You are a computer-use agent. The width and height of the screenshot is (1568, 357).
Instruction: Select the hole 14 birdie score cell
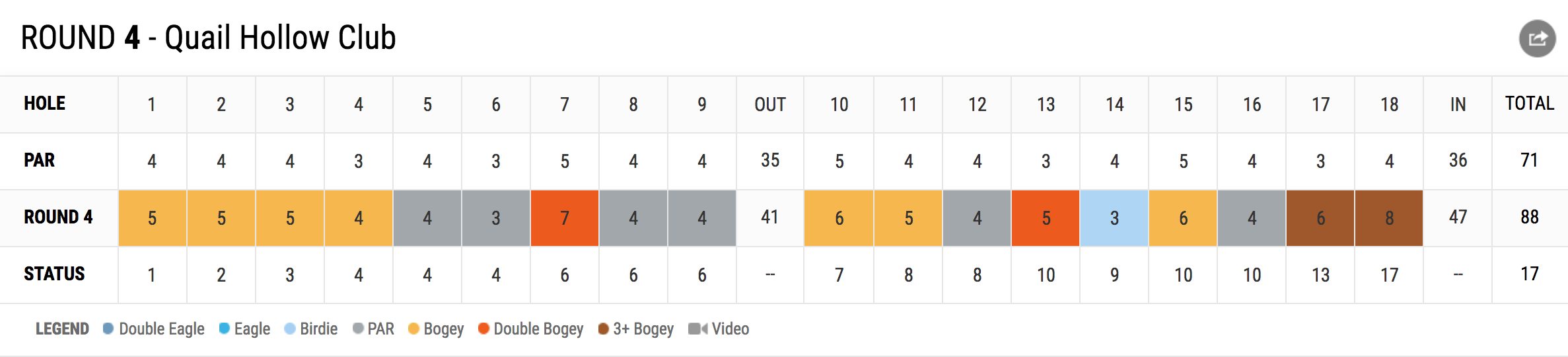[1114, 218]
